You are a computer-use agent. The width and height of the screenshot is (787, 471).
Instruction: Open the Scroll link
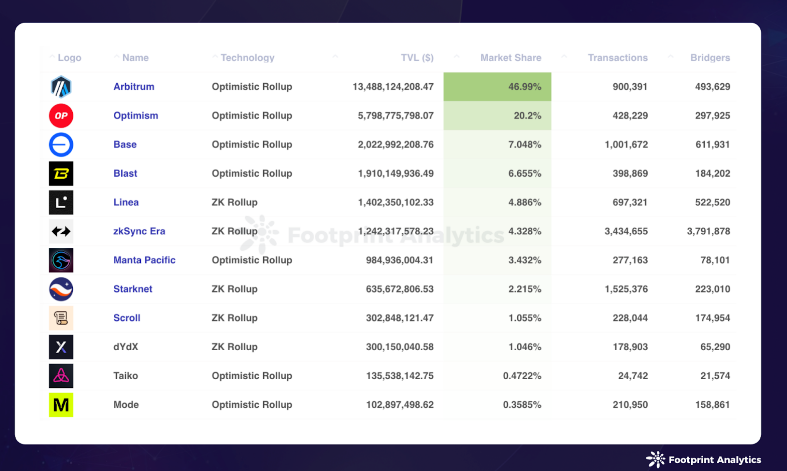(x=126, y=318)
